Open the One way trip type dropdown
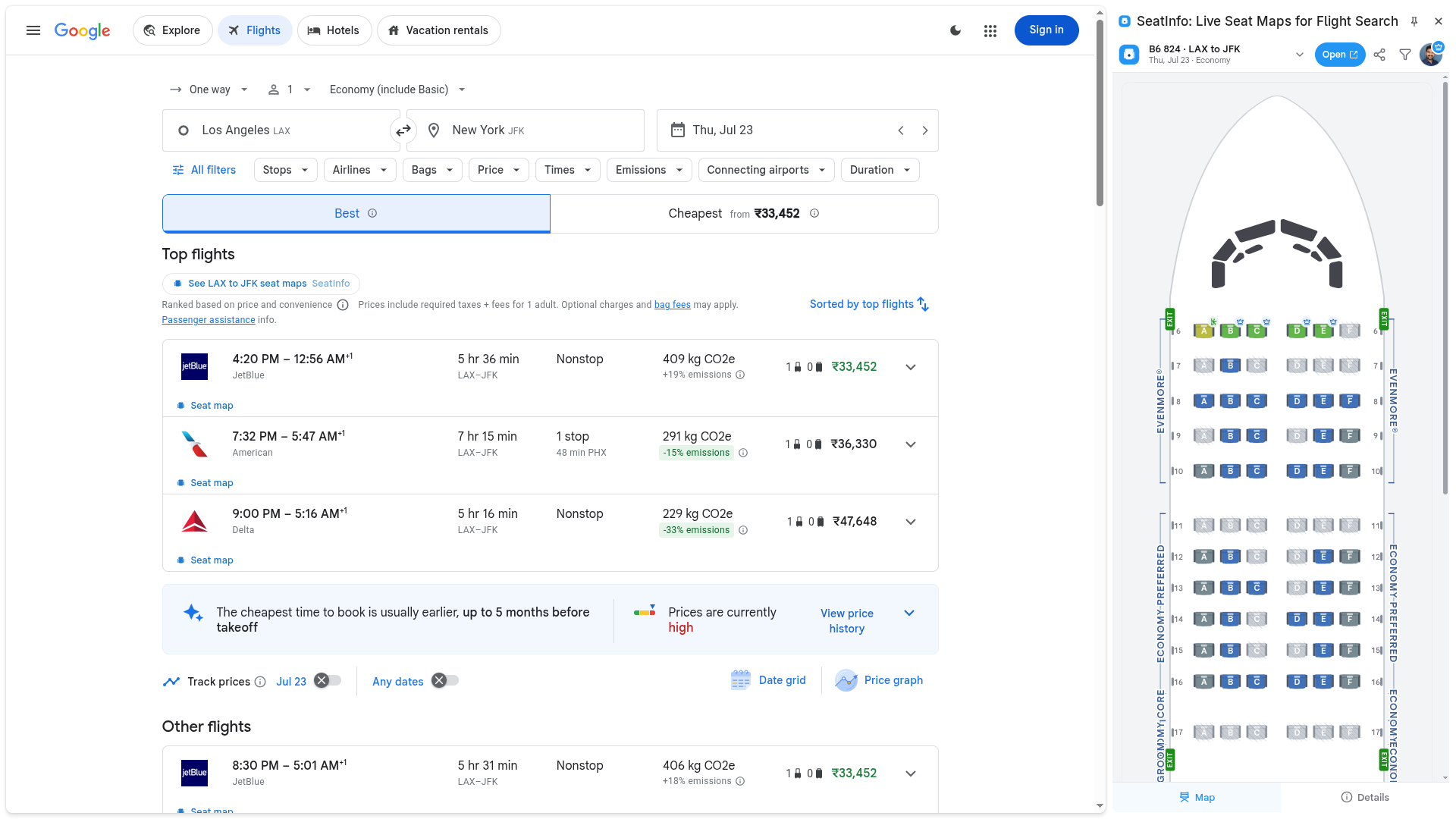 tap(209, 89)
